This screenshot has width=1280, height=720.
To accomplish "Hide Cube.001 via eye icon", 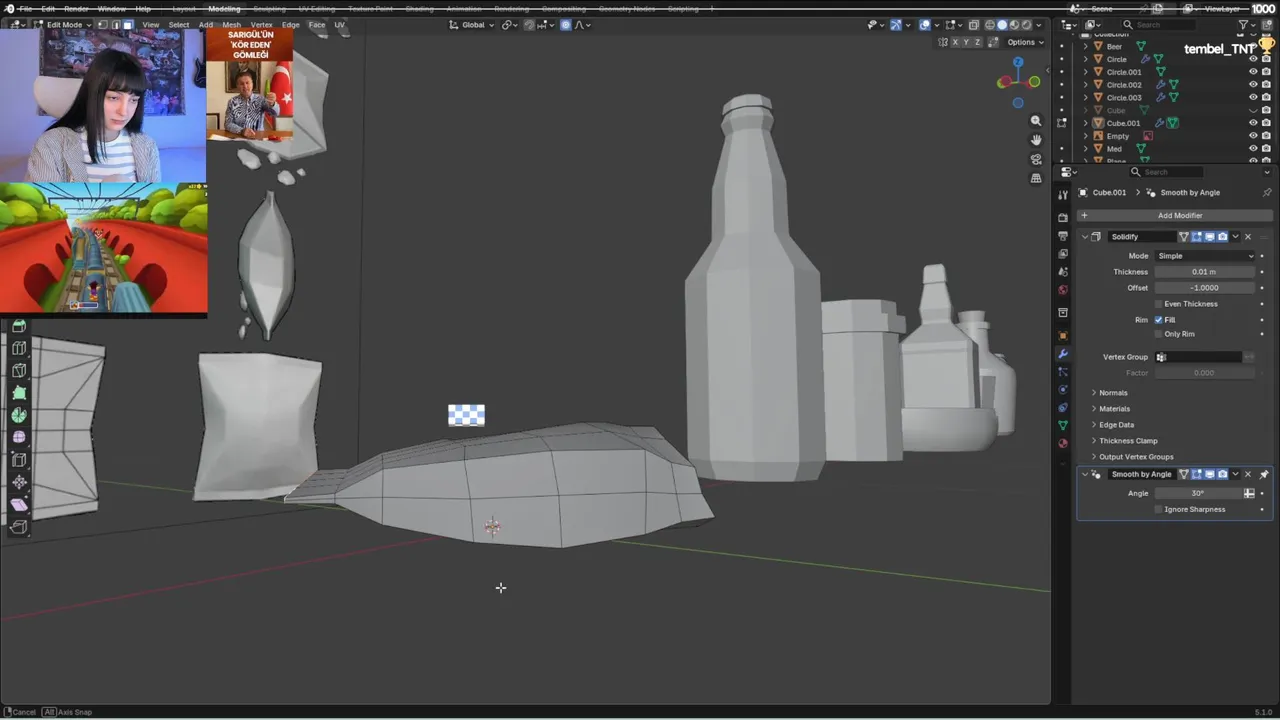I will pos(1253,123).
